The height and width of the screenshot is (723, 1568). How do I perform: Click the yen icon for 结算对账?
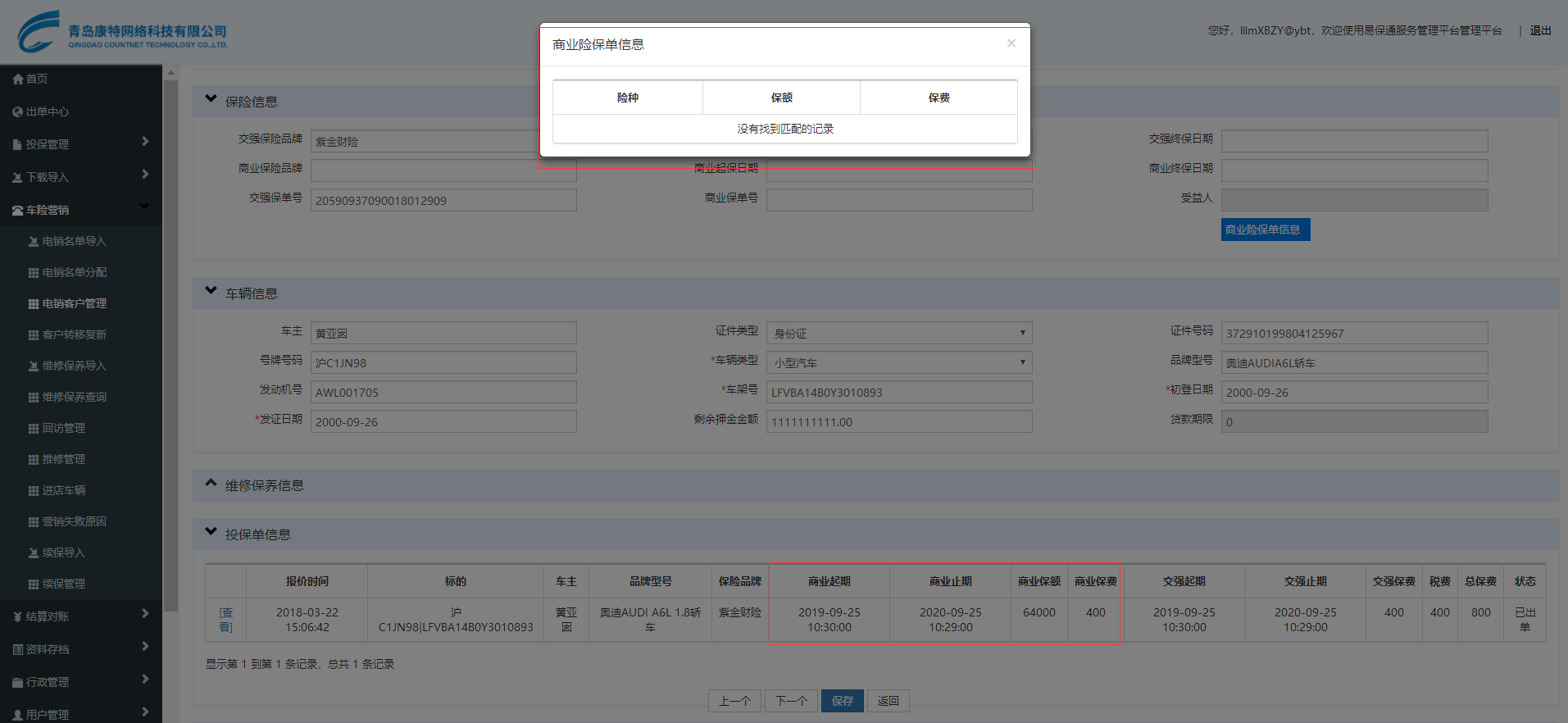tap(17, 616)
